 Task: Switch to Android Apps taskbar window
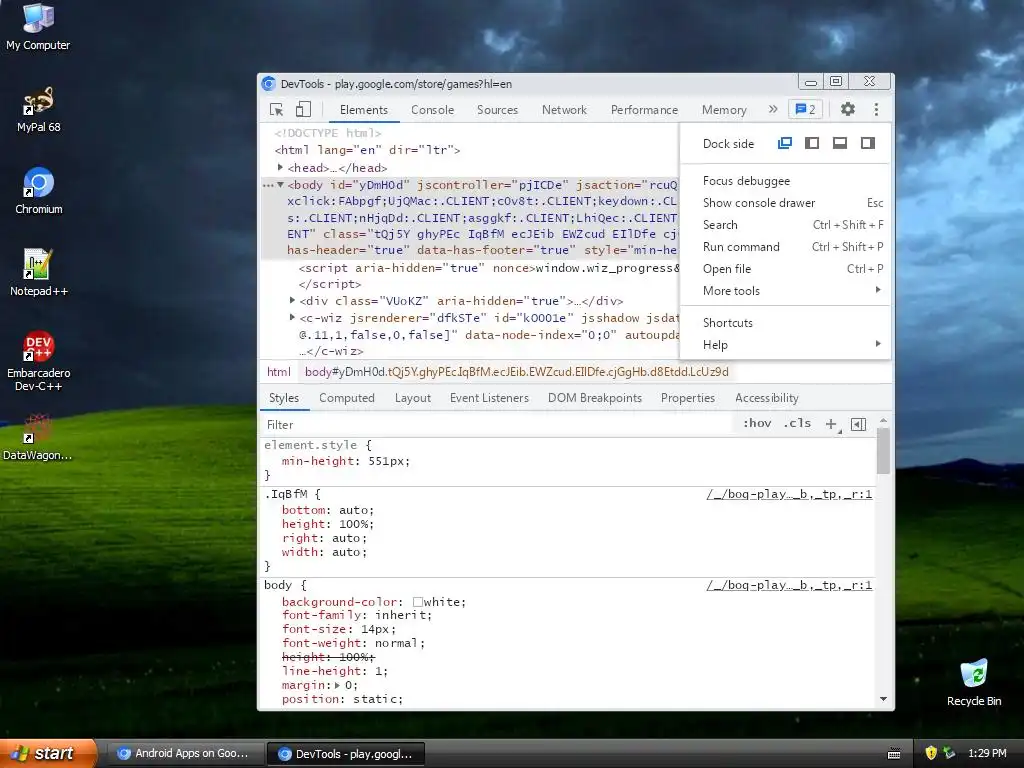coord(185,754)
